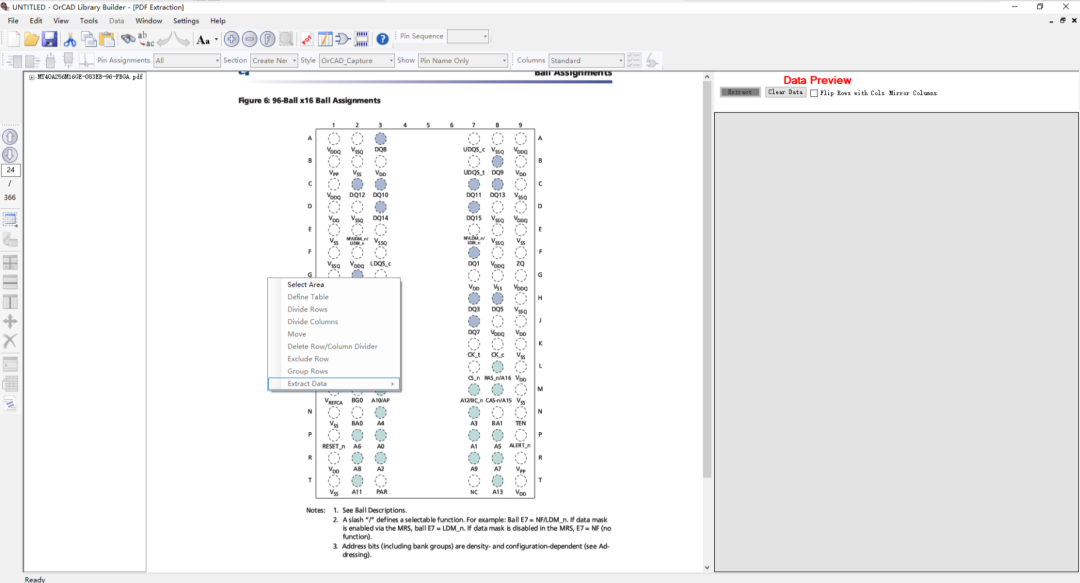The image size is (1080, 583).
Task: Zoom out with the minus circle icon
Action: (250, 39)
